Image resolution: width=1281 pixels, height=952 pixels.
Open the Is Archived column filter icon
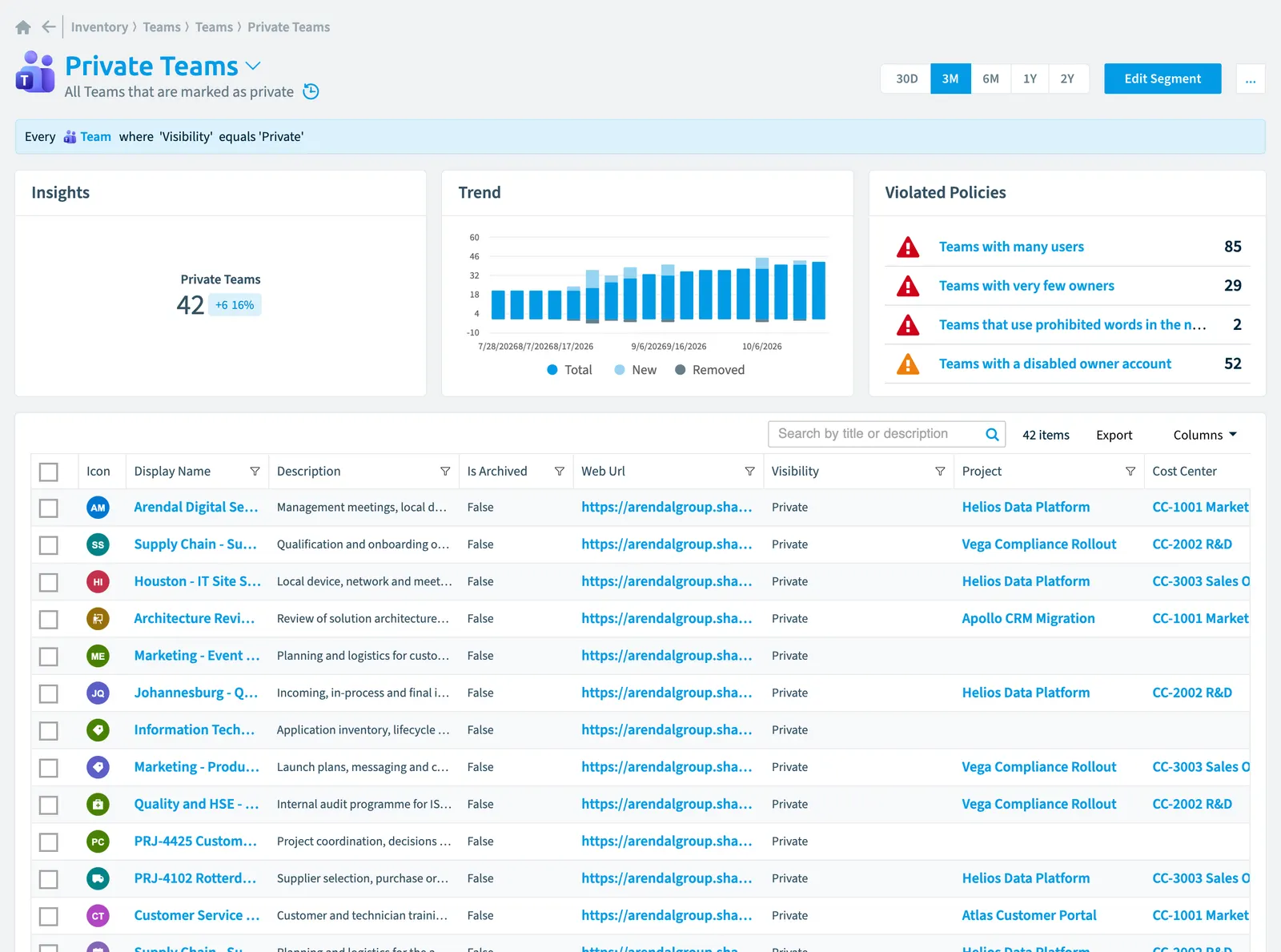pos(560,472)
